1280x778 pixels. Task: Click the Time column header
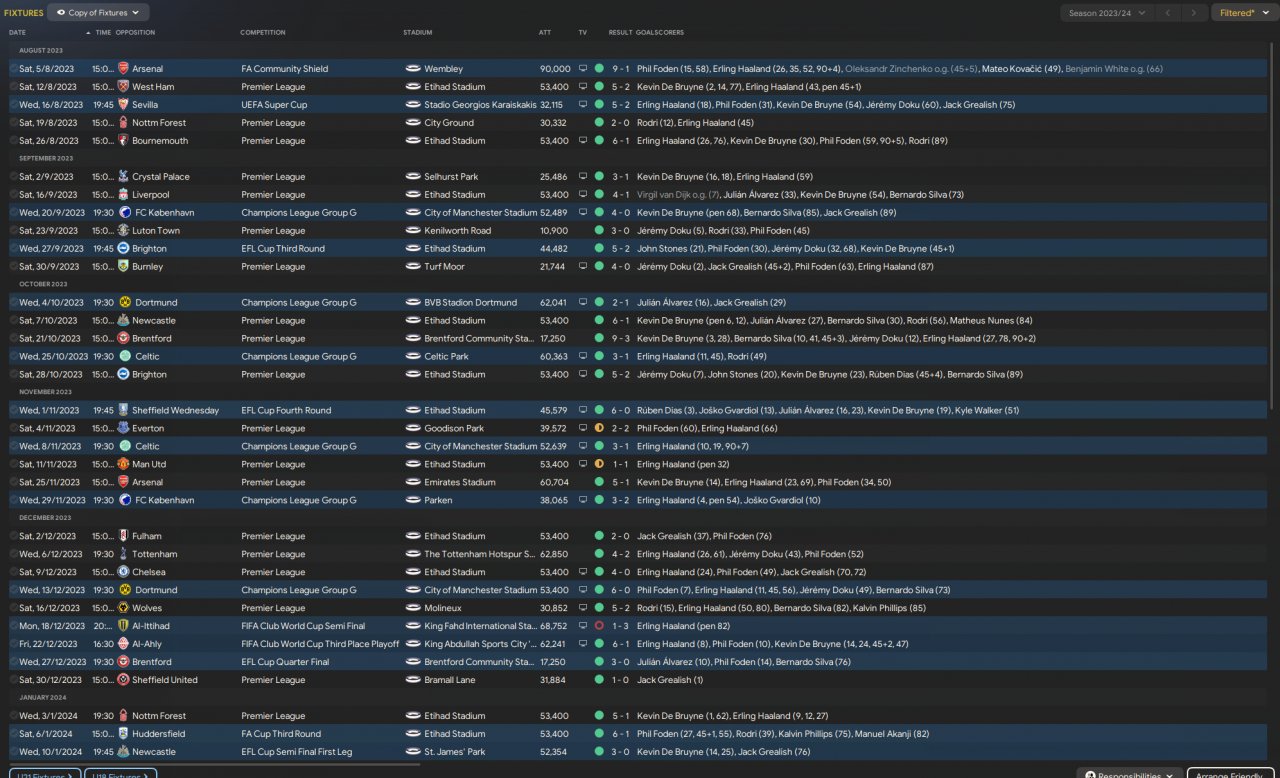click(x=103, y=33)
